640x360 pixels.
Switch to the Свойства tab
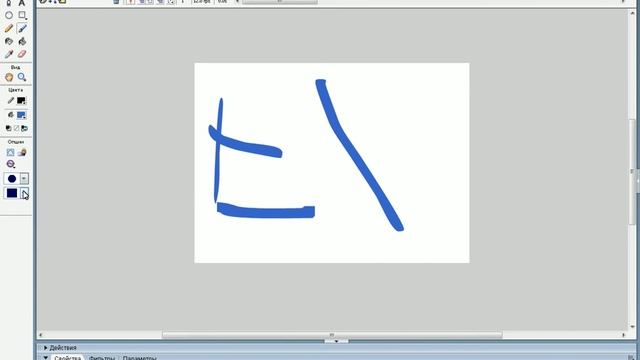[x=67, y=358]
